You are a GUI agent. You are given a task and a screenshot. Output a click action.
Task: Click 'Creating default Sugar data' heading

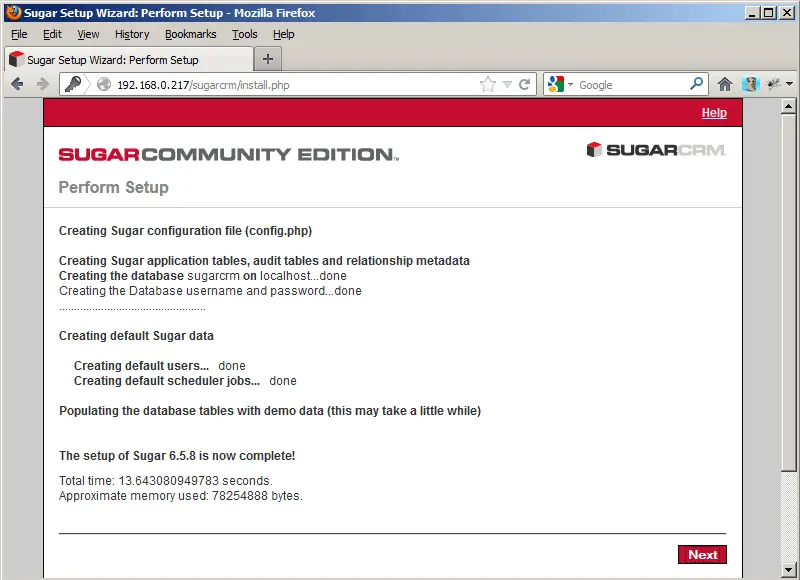pos(136,336)
